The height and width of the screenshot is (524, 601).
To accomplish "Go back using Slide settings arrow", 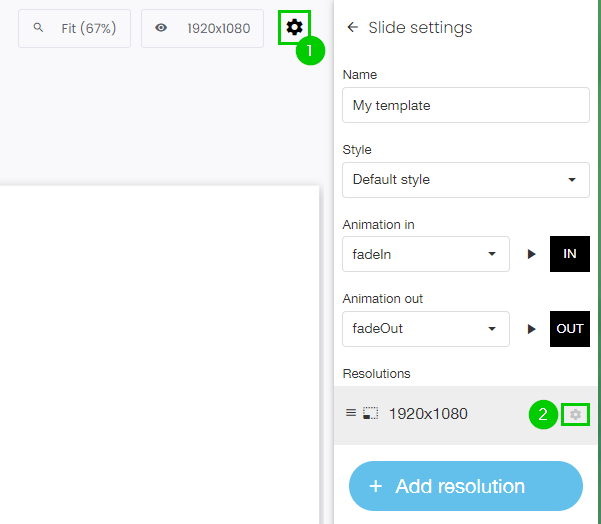I will (352, 27).
